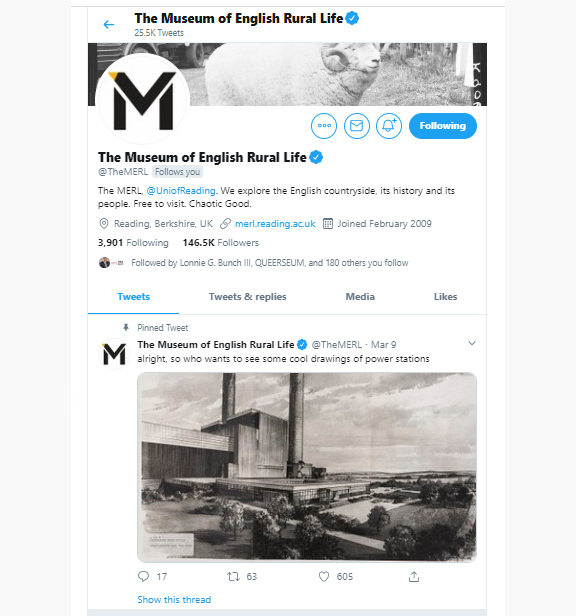Open the @UniofReading mention link
The height and width of the screenshot is (616, 576).
click(181, 191)
